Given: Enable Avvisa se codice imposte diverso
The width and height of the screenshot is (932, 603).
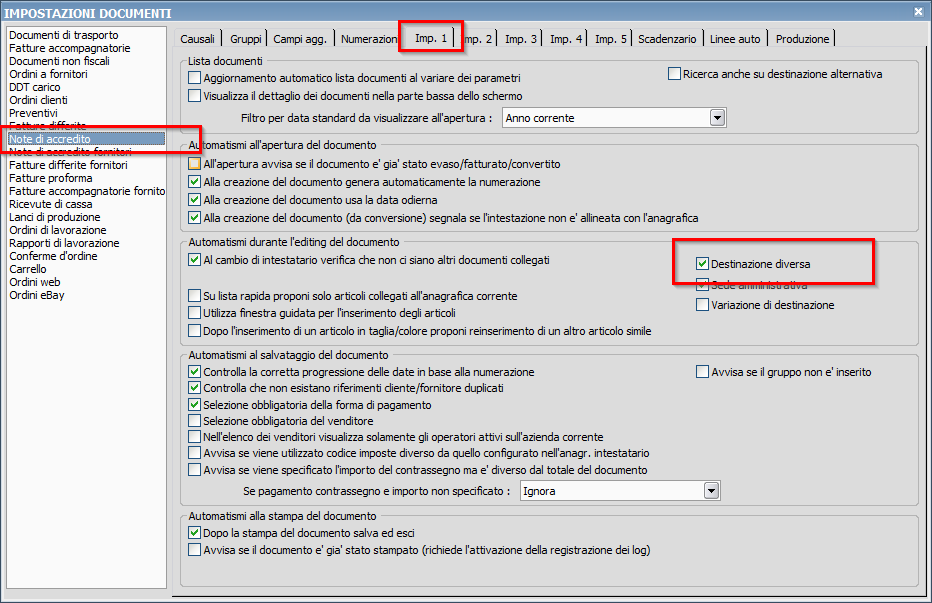Looking at the screenshot, I should [194, 453].
